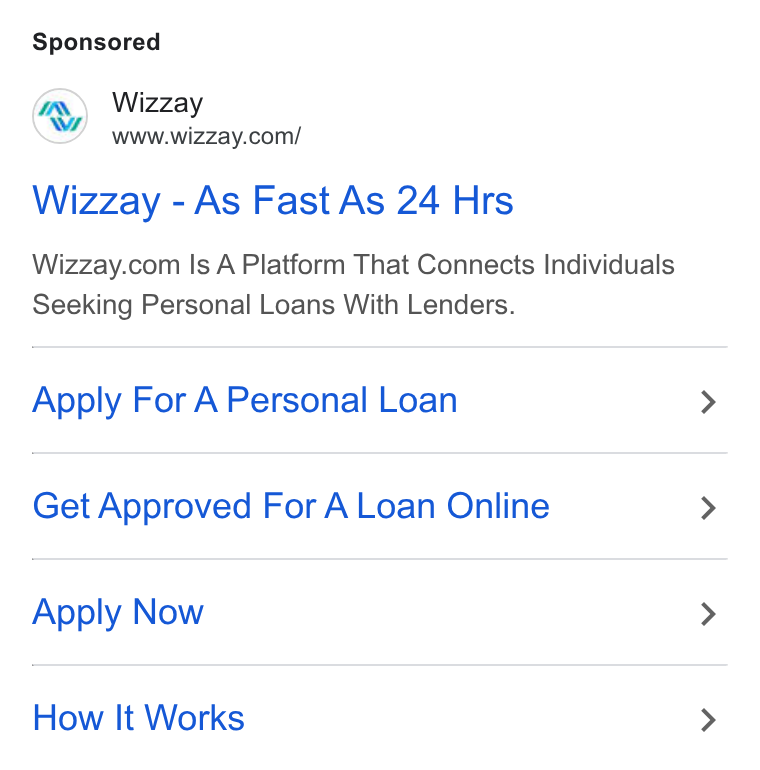The image size is (760, 770).
Task: Visit the How It Works sitelink
Action: tap(138, 718)
